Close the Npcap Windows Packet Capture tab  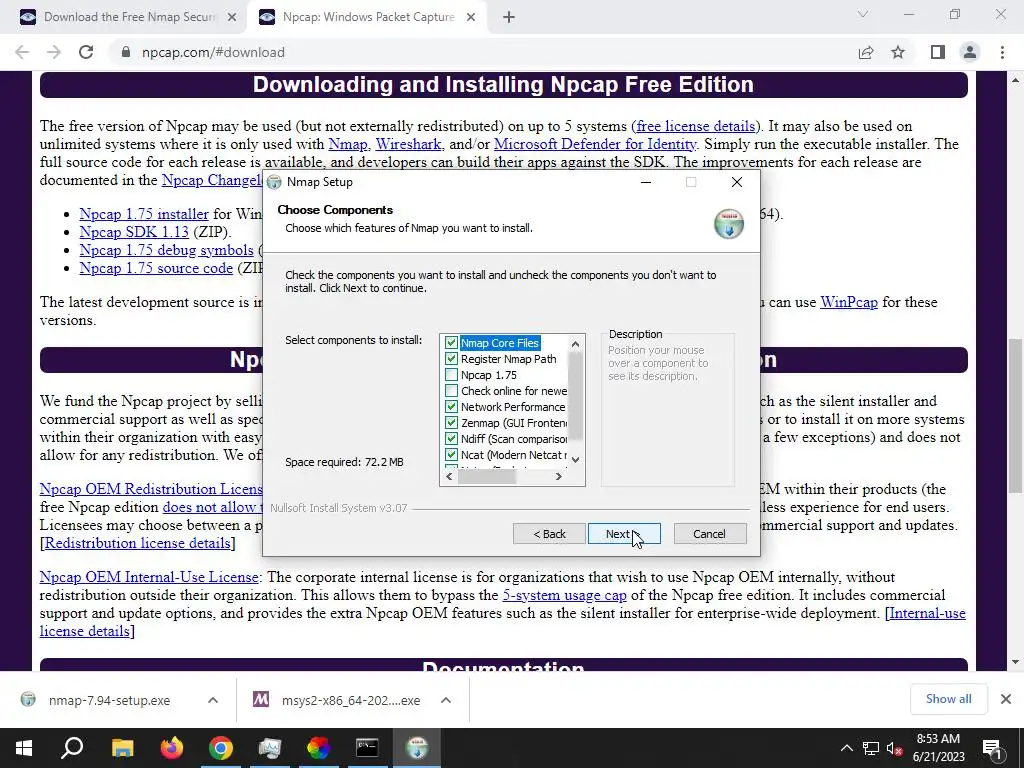(471, 18)
